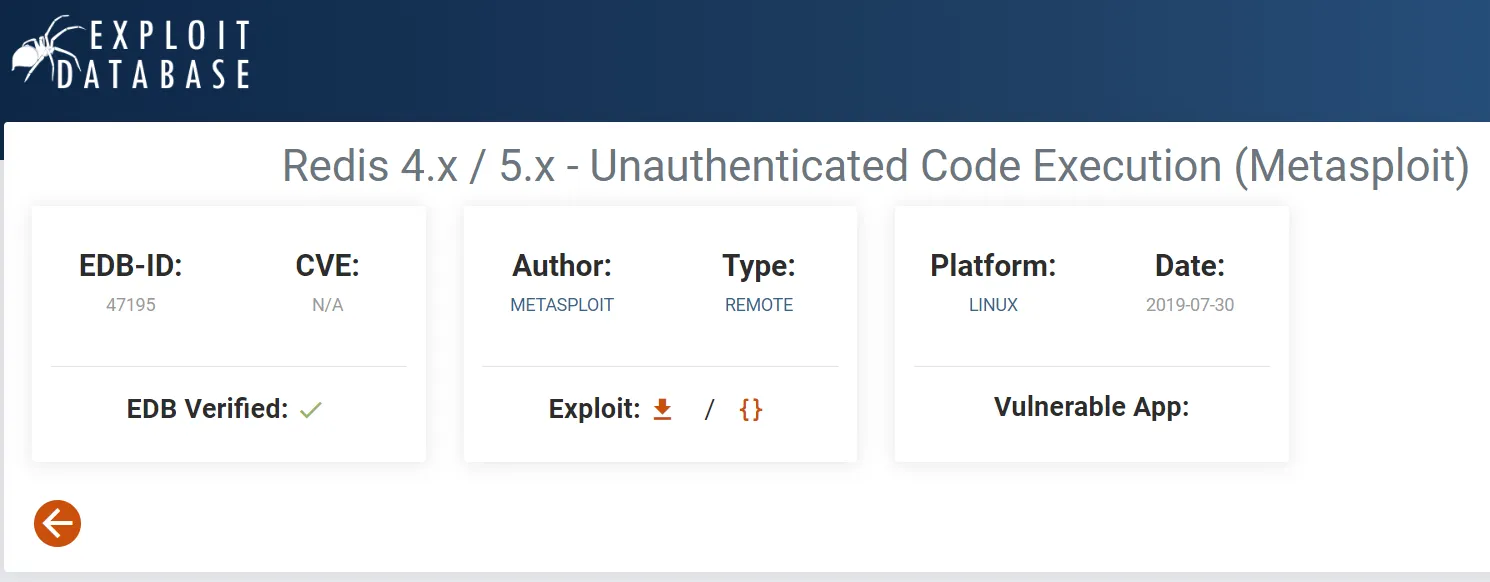Click the Type heading
The width and height of the screenshot is (1490, 582).
click(759, 266)
